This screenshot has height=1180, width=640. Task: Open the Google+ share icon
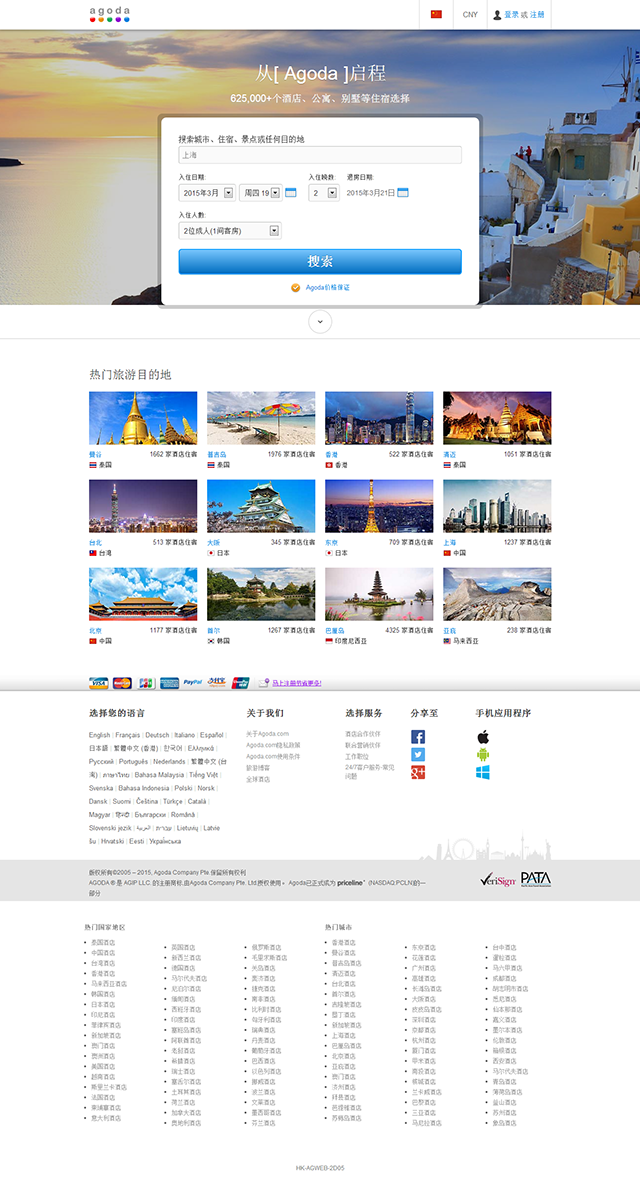point(418,772)
